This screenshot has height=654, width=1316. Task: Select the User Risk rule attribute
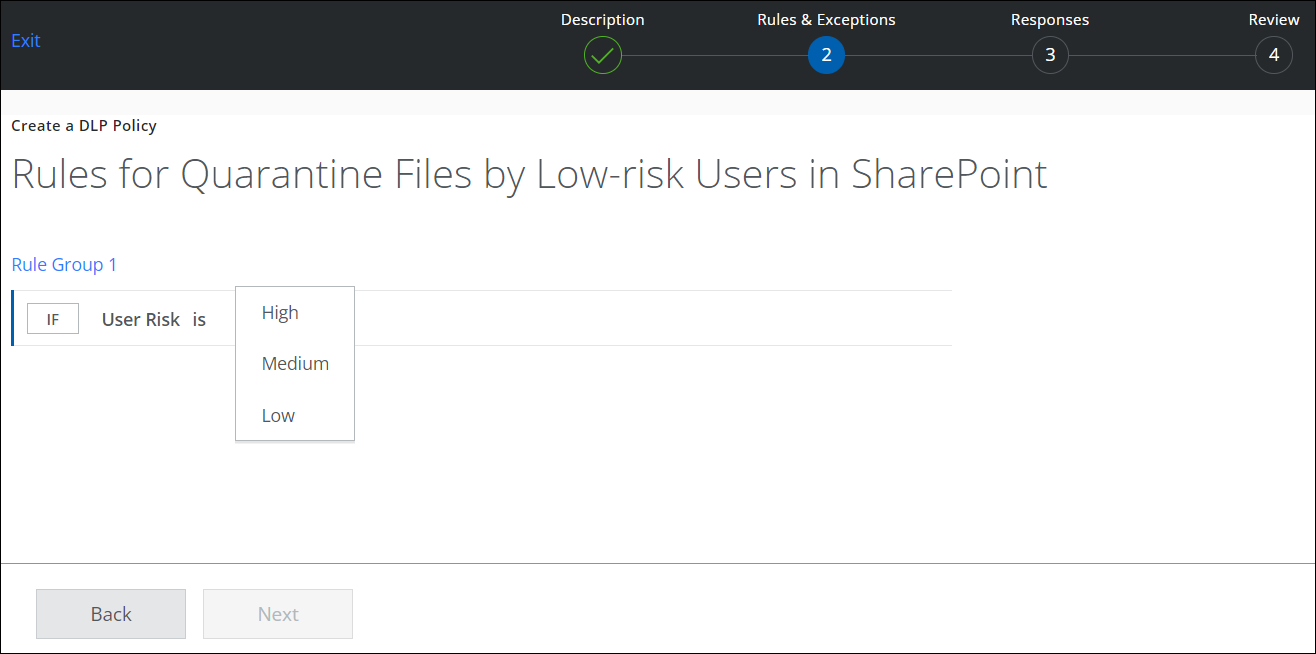click(141, 319)
